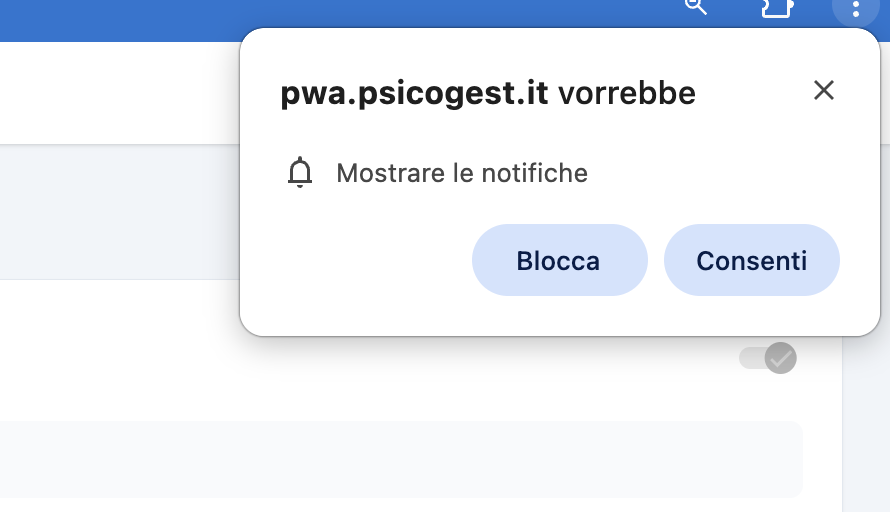This screenshot has height=512, width=890.
Task: Block notifications from pwa.psicogest.it
Action: tap(558, 261)
